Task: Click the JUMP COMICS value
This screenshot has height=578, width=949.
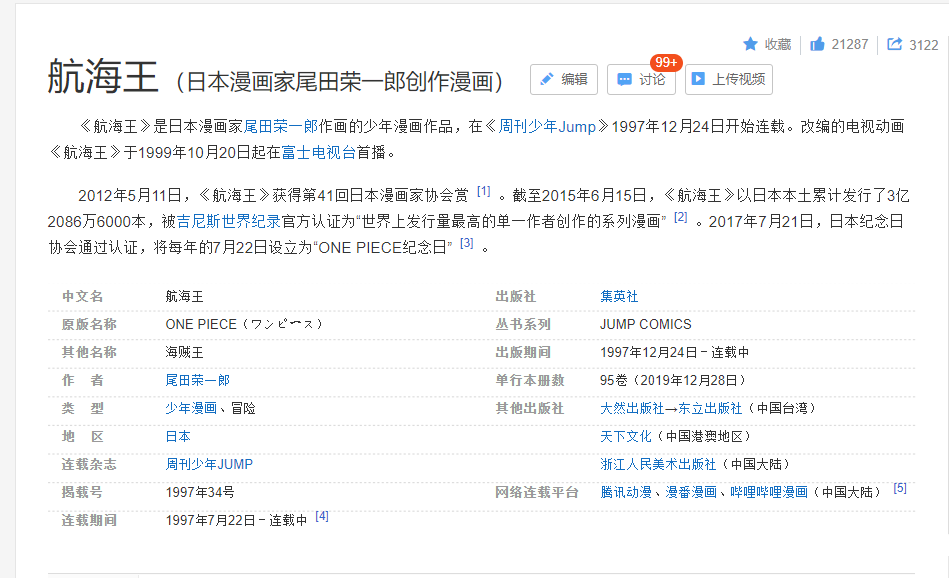Action: point(645,324)
